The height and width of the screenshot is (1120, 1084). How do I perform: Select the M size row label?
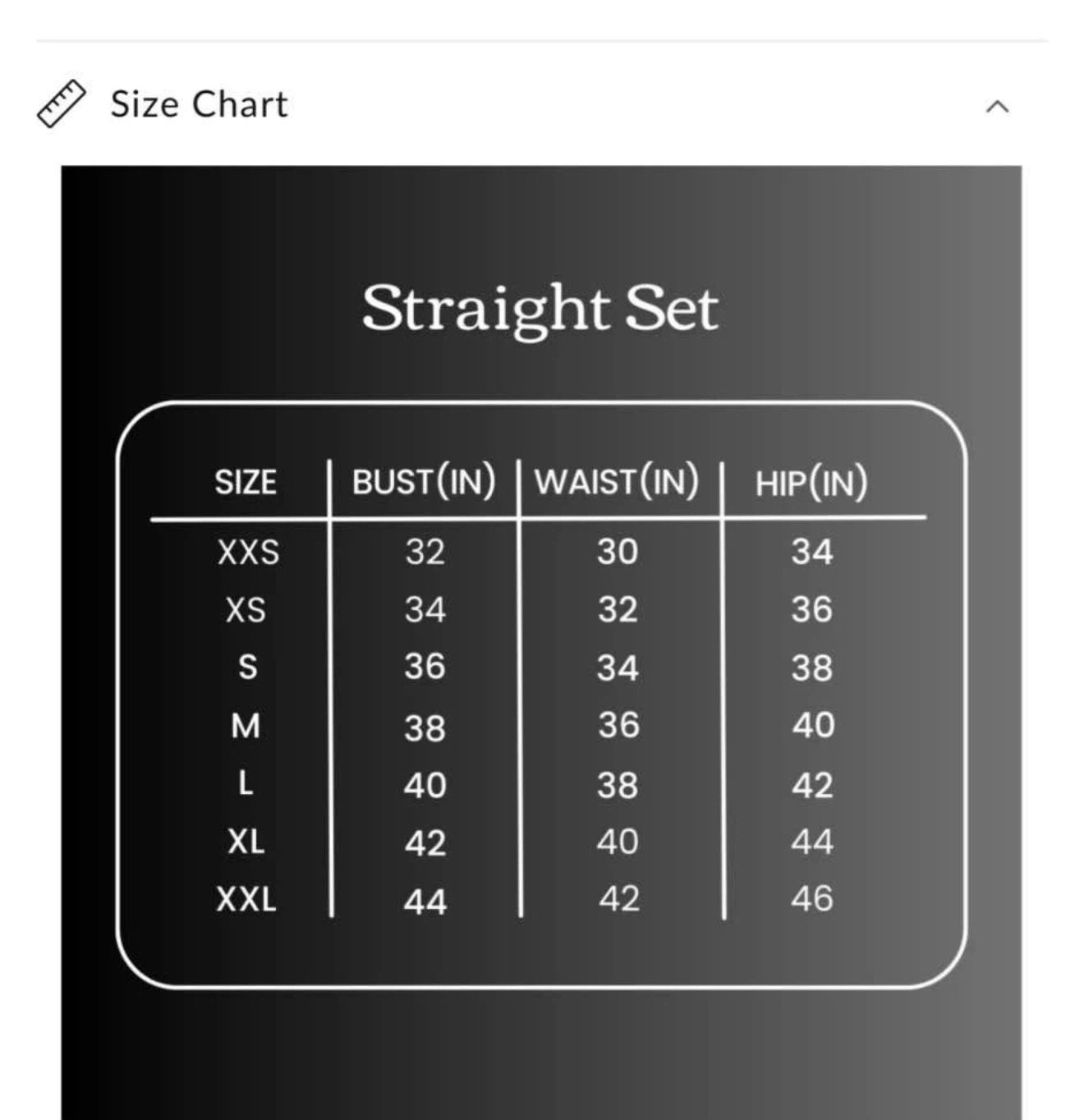(246, 726)
